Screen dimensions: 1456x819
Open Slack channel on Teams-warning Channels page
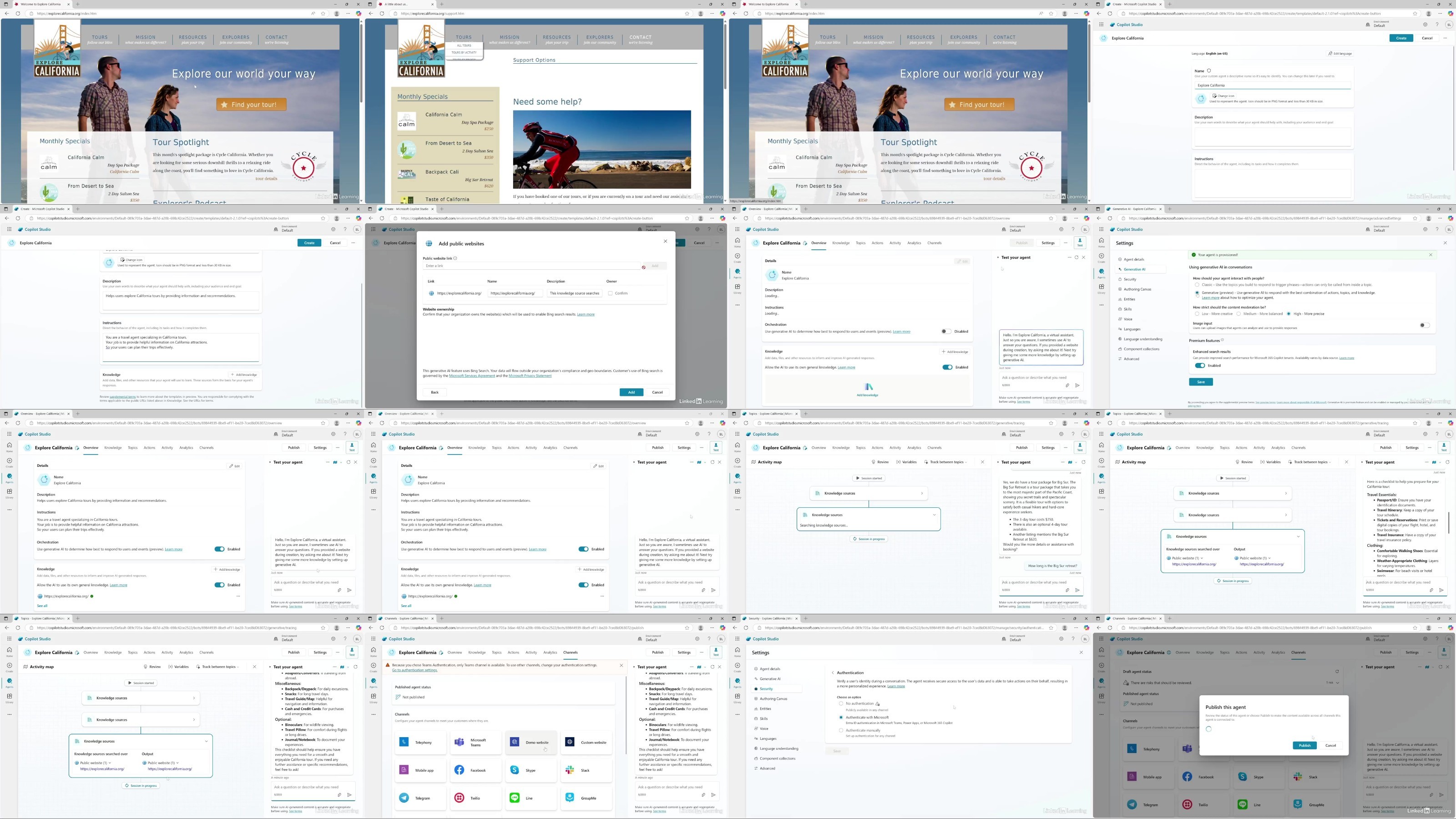point(586,770)
